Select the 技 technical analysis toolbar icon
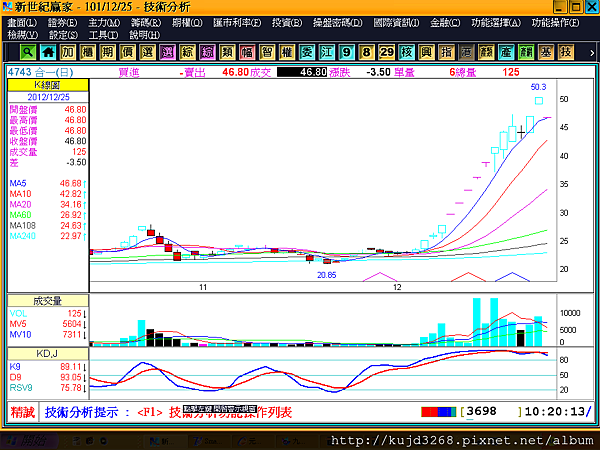The image size is (600, 450). click(566, 52)
